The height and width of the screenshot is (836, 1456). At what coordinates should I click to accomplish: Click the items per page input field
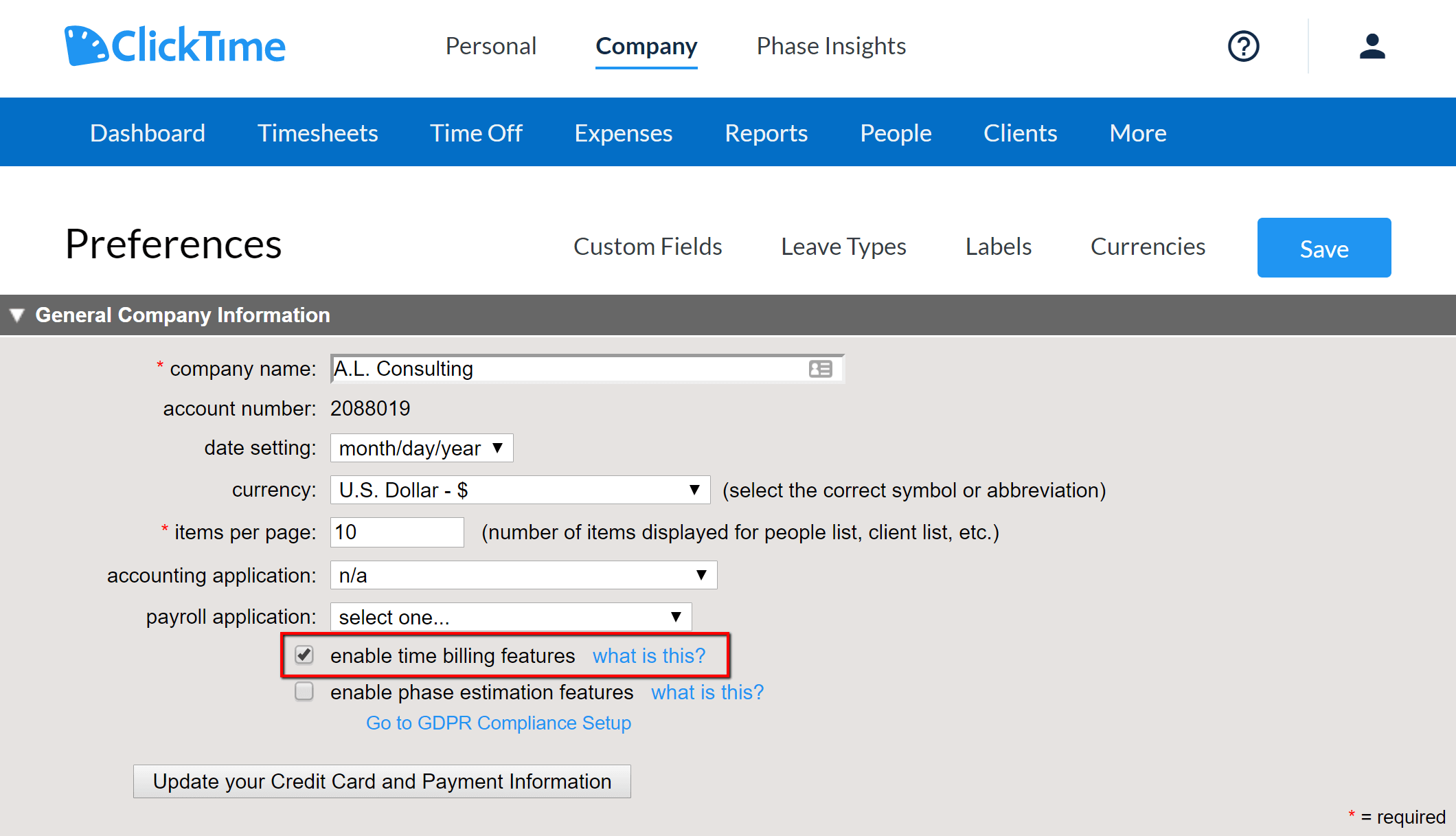397,532
